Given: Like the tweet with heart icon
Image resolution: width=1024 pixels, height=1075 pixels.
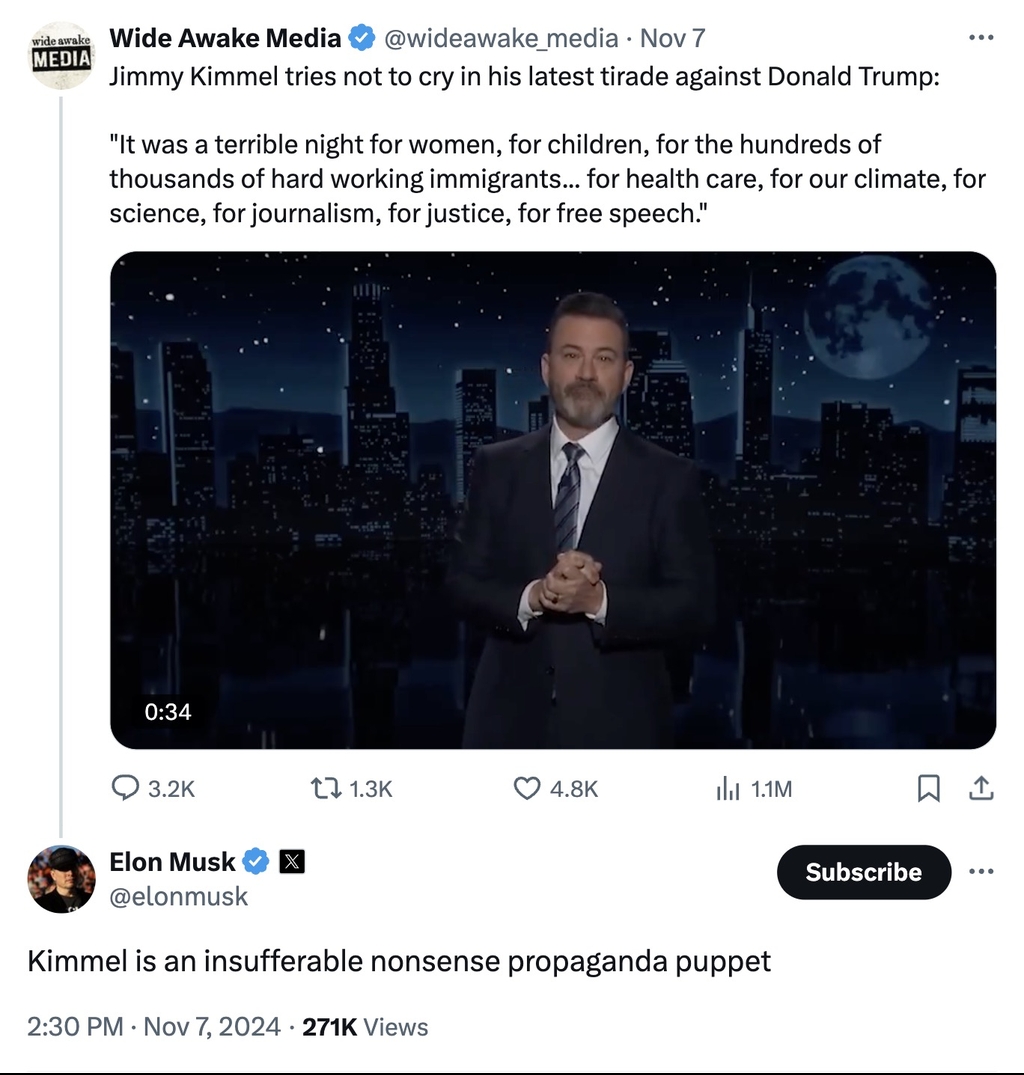Looking at the screenshot, I should pos(527,789).
